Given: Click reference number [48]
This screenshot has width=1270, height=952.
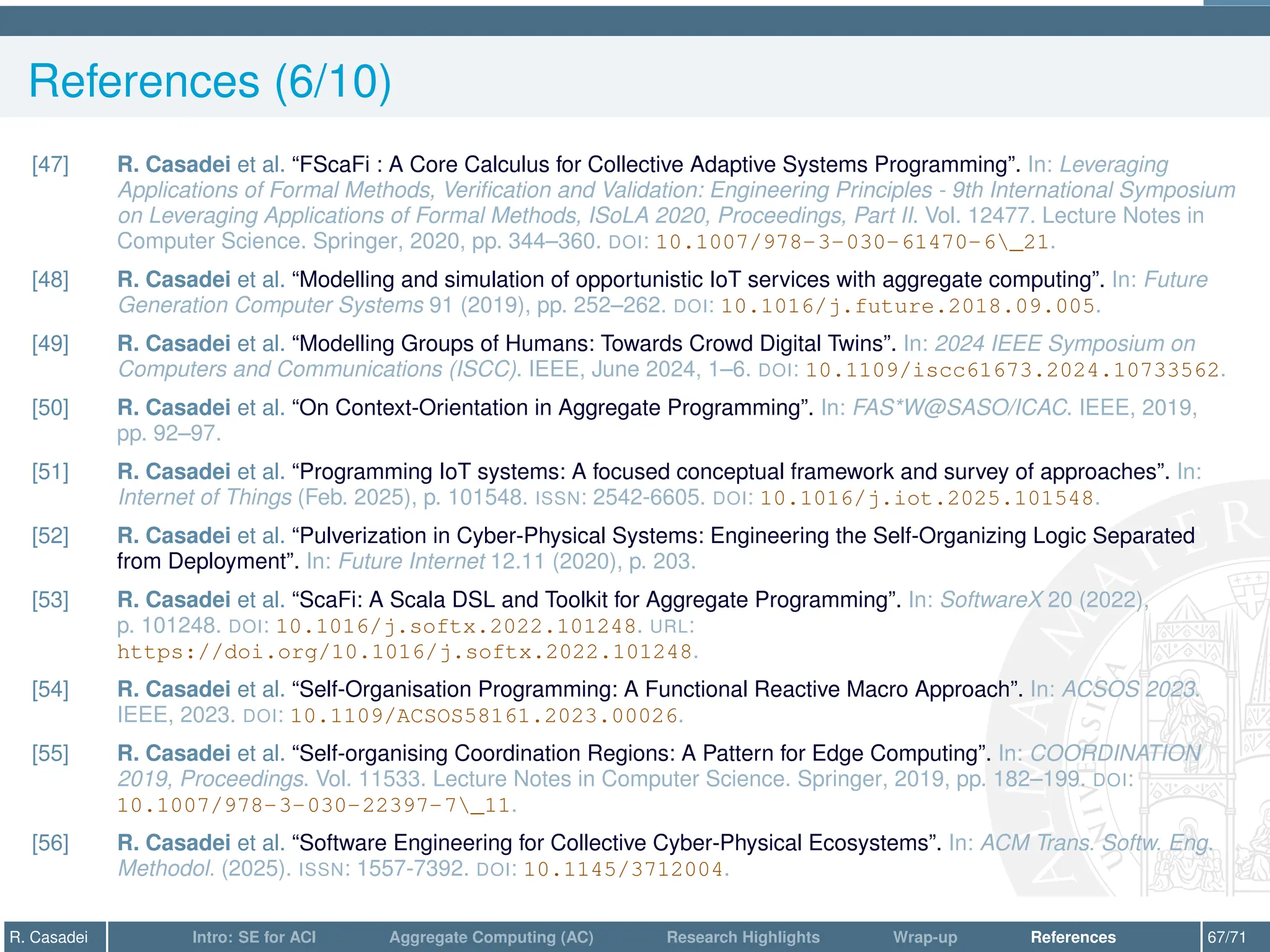Looking at the screenshot, I should 50,280.
